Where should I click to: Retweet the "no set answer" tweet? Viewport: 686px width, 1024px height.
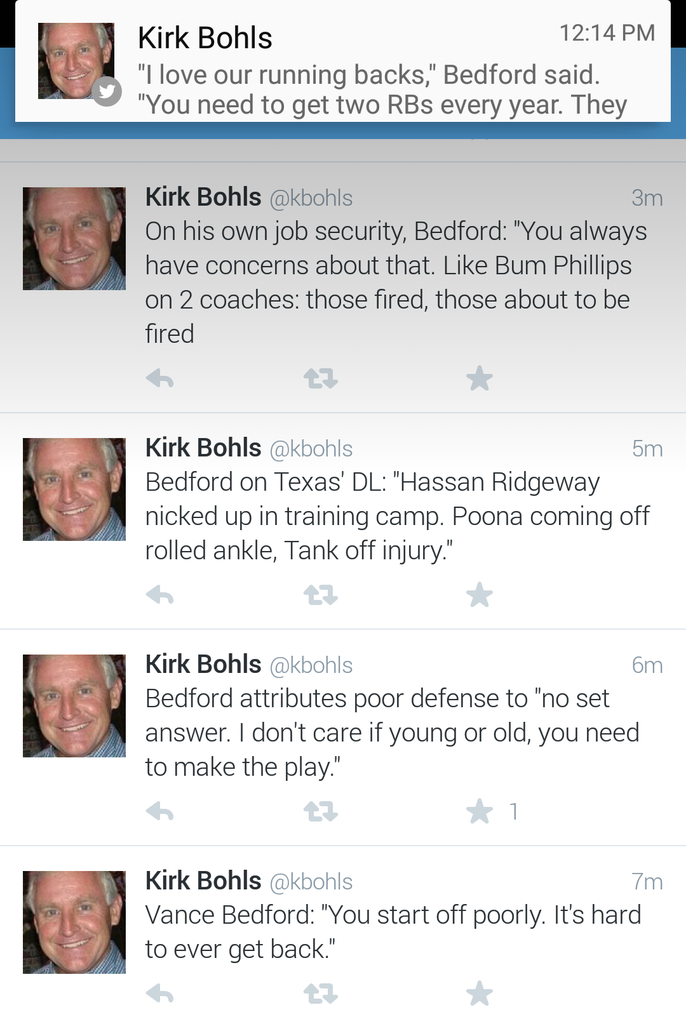coord(320,811)
